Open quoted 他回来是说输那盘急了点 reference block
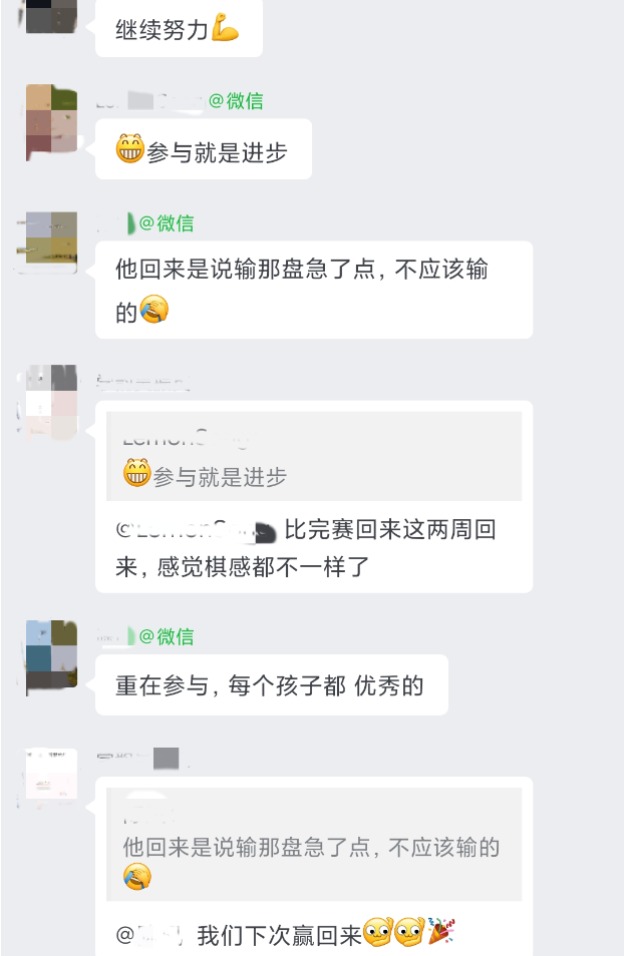Image resolution: width=624 pixels, height=956 pixels. pos(314,844)
